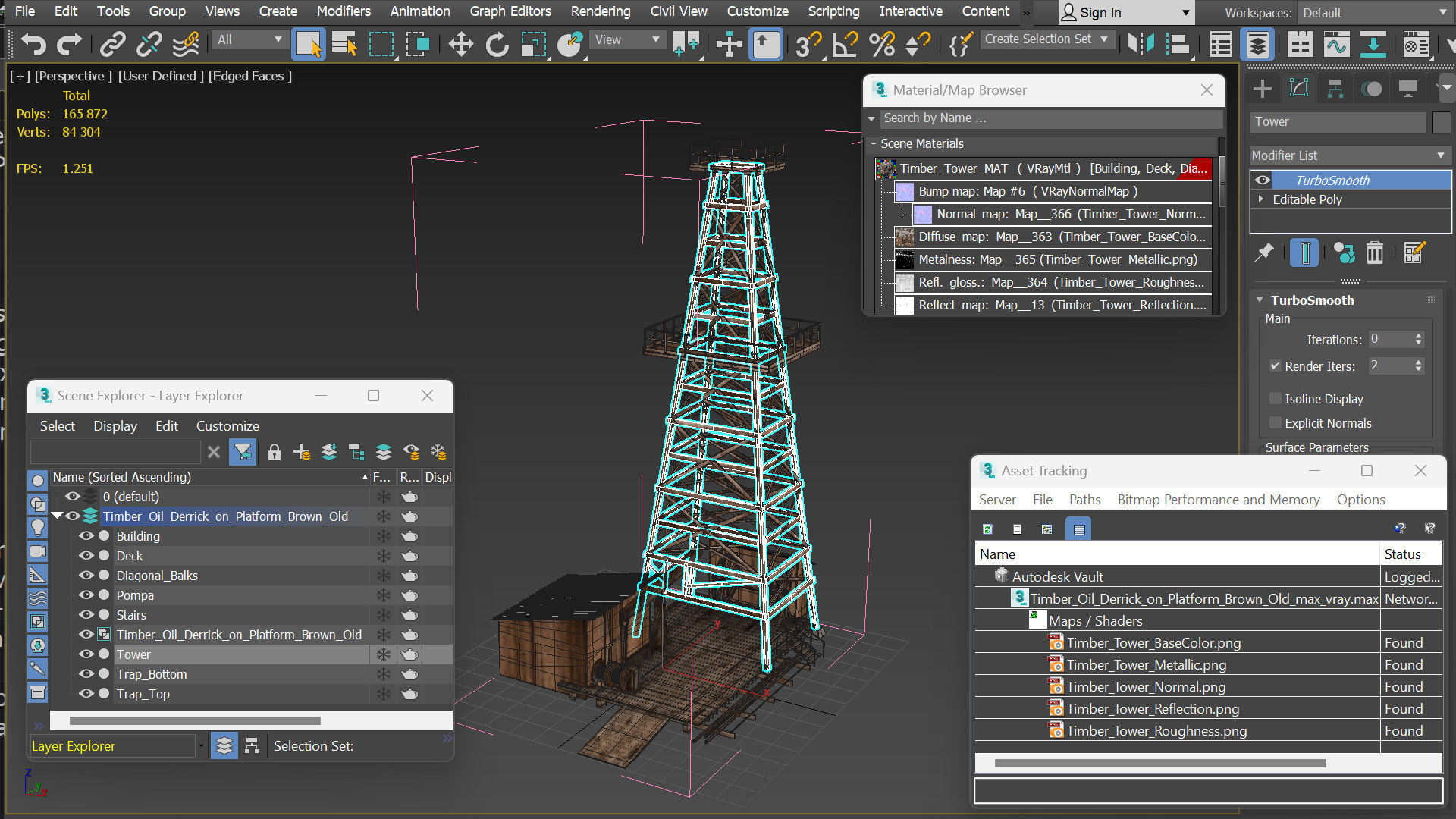Choose the Select Object tool
The width and height of the screenshot is (1456, 819).
[308, 44]
